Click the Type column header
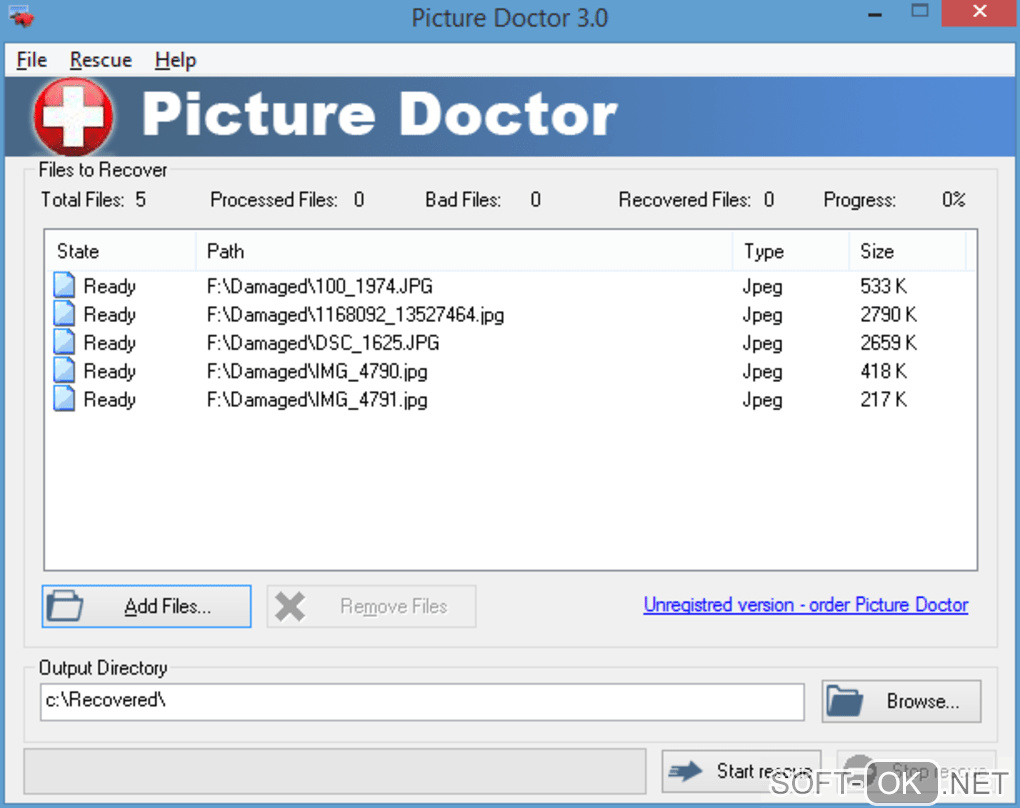Screen dimensions: 1020x808 click(x=790, y=251)
